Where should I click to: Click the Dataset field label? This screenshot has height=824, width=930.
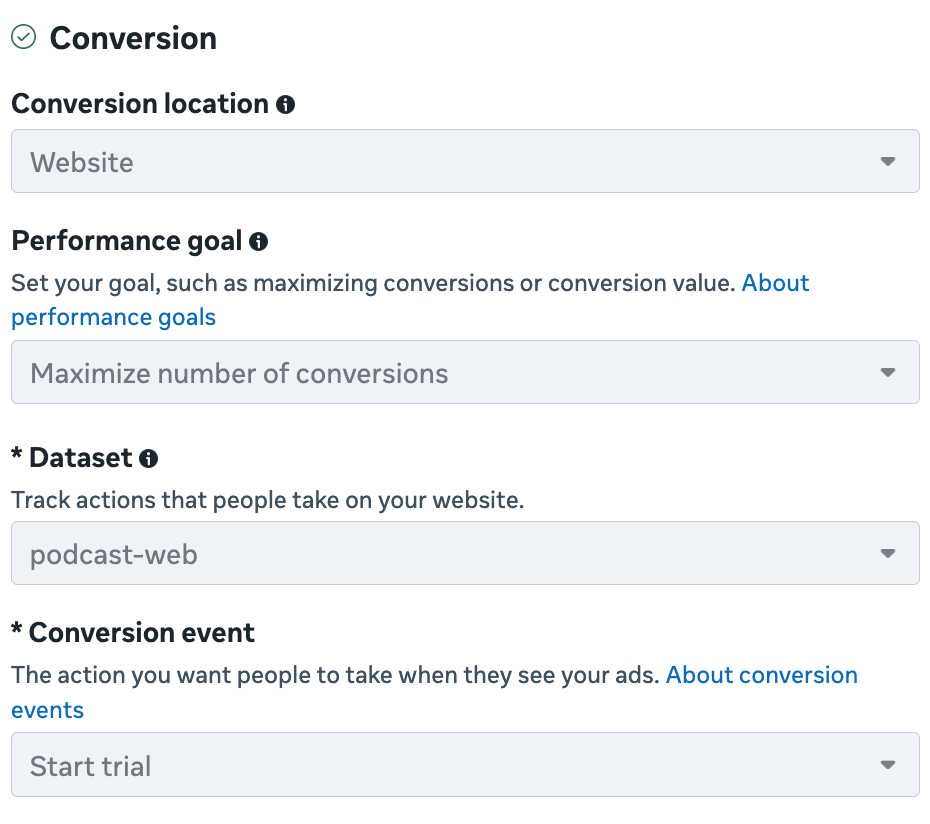80,458
